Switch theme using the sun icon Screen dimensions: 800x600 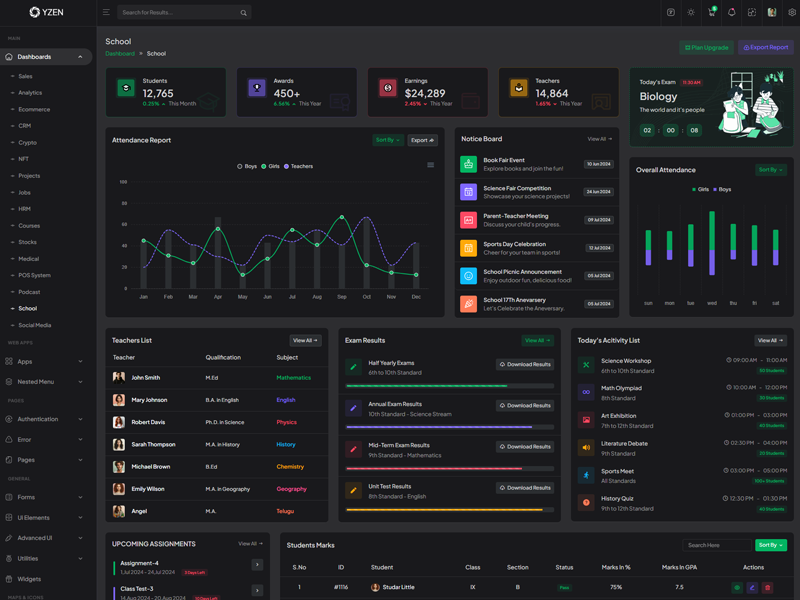click(691, 13)
